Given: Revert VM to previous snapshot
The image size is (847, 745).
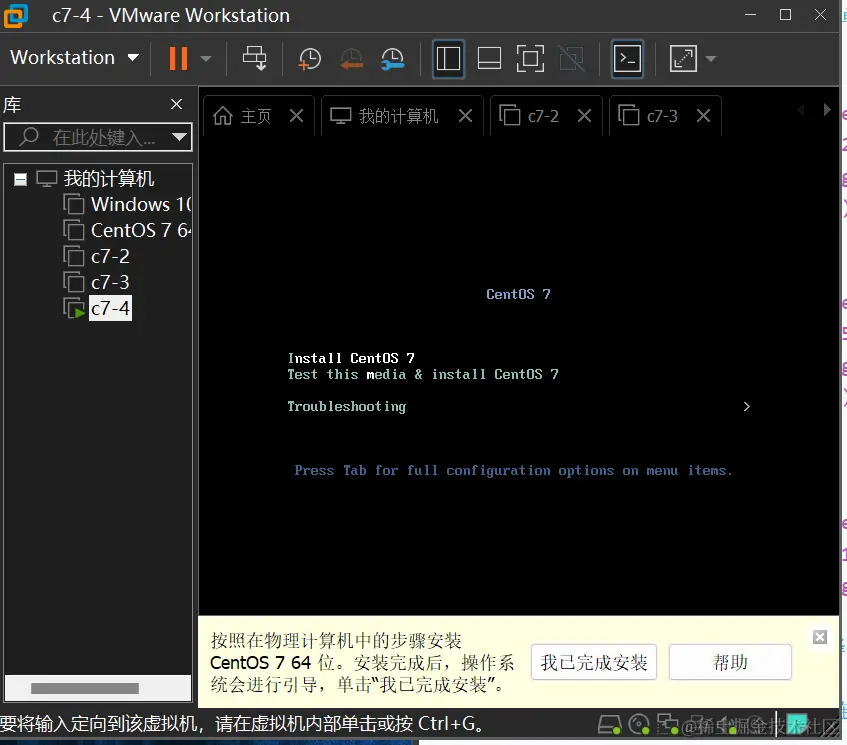Looking at the screenshot, I should click(351, 59).
